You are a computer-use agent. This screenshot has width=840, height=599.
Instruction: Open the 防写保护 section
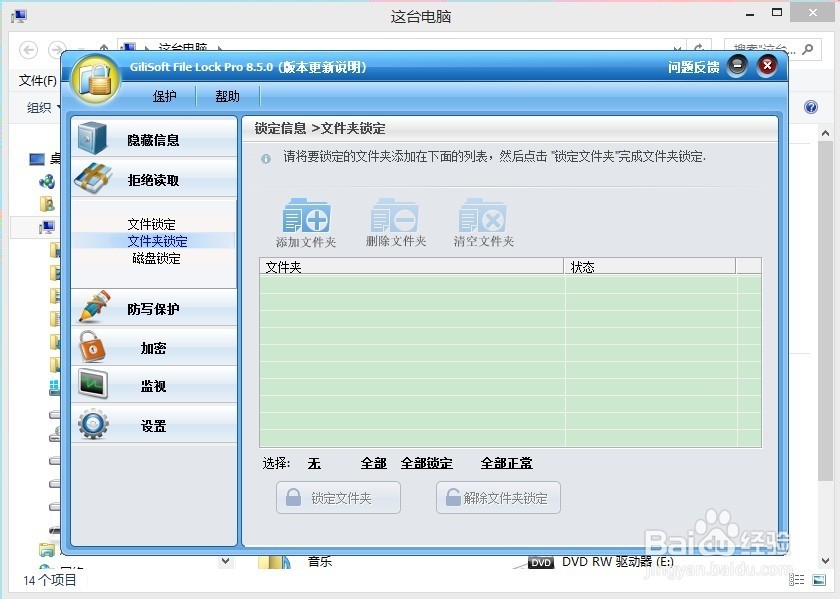click(154, 308)
